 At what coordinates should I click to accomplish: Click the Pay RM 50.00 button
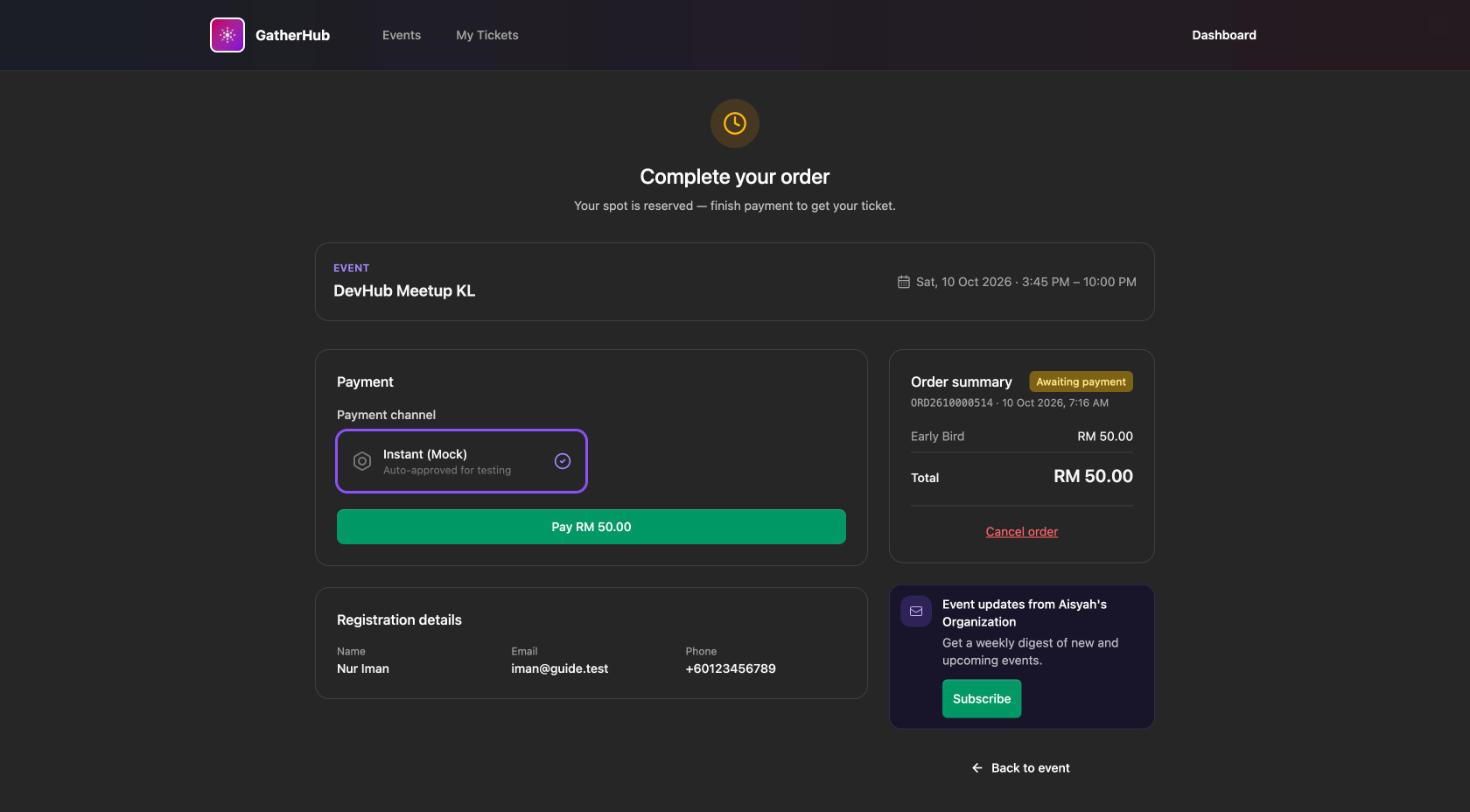pos(591,527)
